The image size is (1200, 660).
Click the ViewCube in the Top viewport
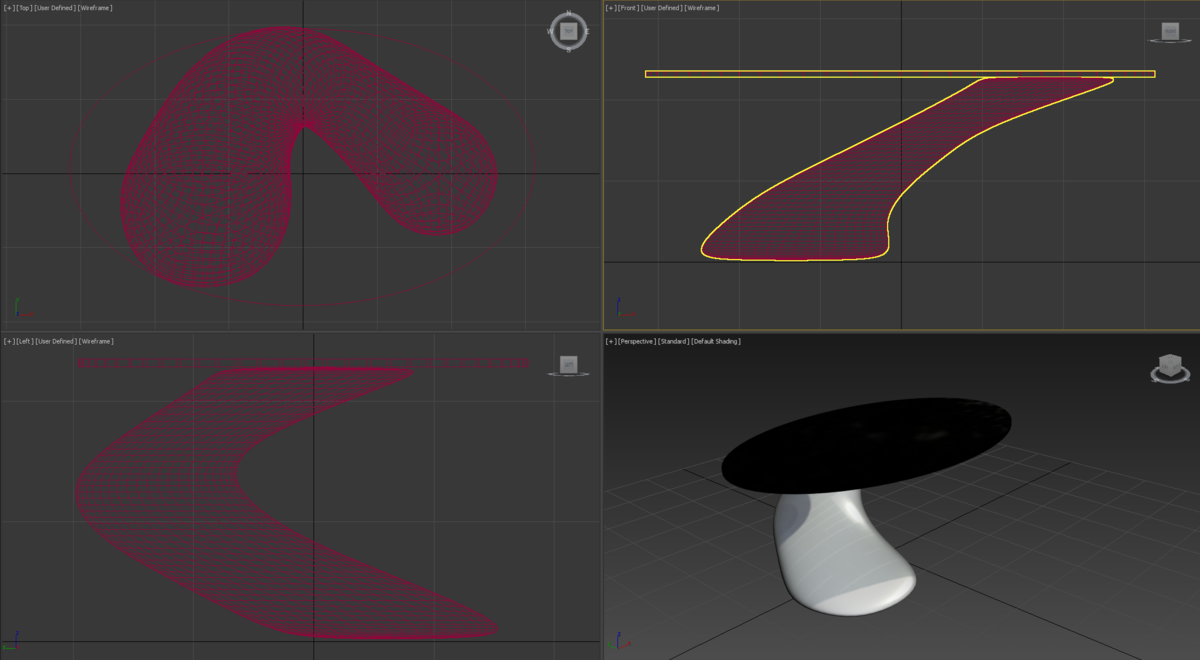click(568, 31)
